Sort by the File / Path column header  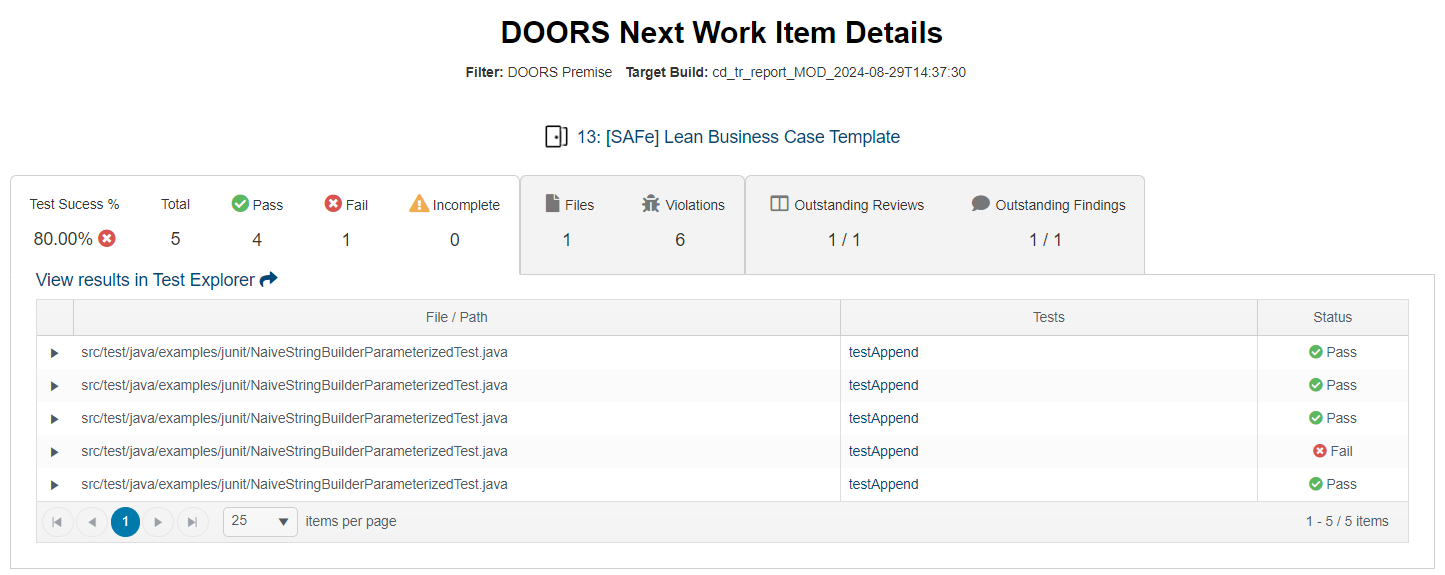(x=457, y=317)
